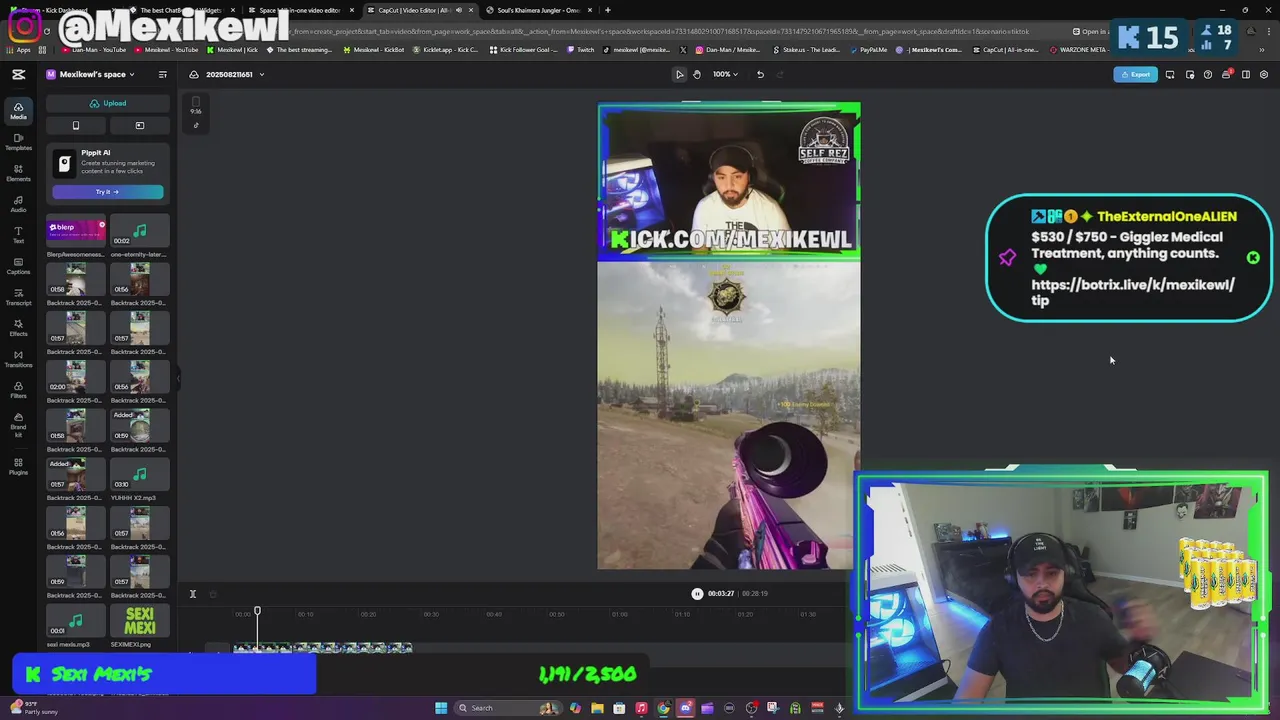Click the pin icon on chat message
1280x720 pixels.
point(1007,258)
